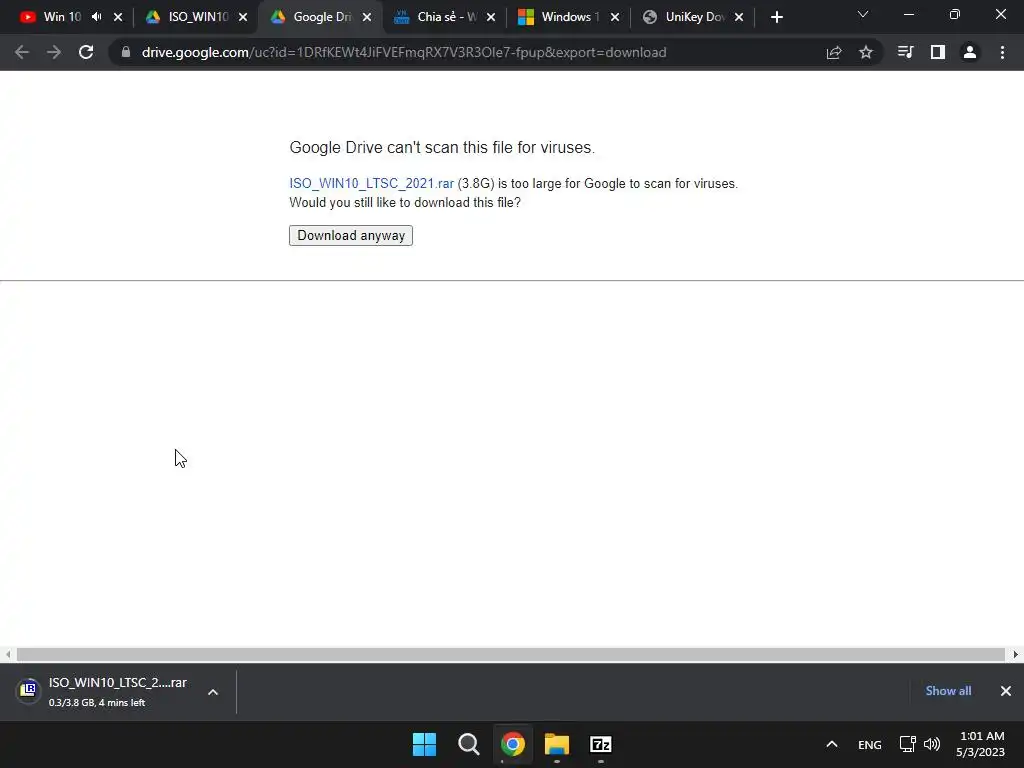Click the Download anyway button
Screen dimensions: 1024x768
point(351,236)
